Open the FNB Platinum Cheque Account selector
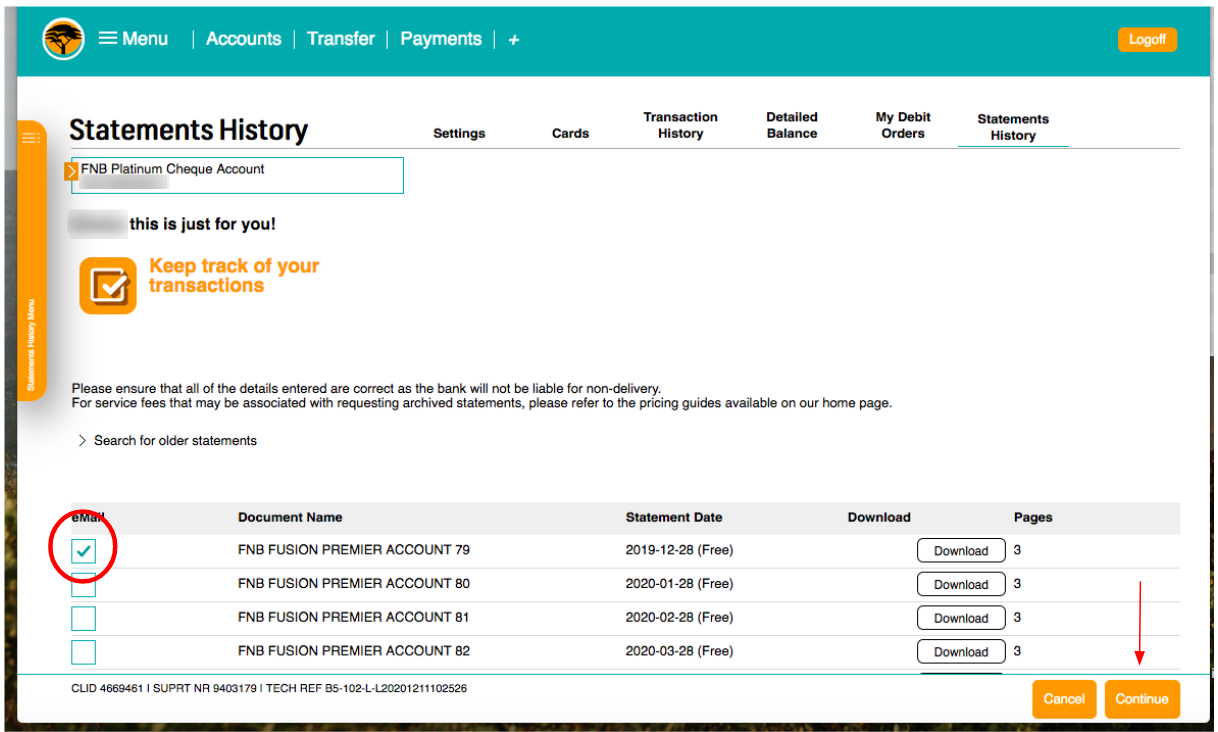The image size is (1218, 732). point(238,175)
